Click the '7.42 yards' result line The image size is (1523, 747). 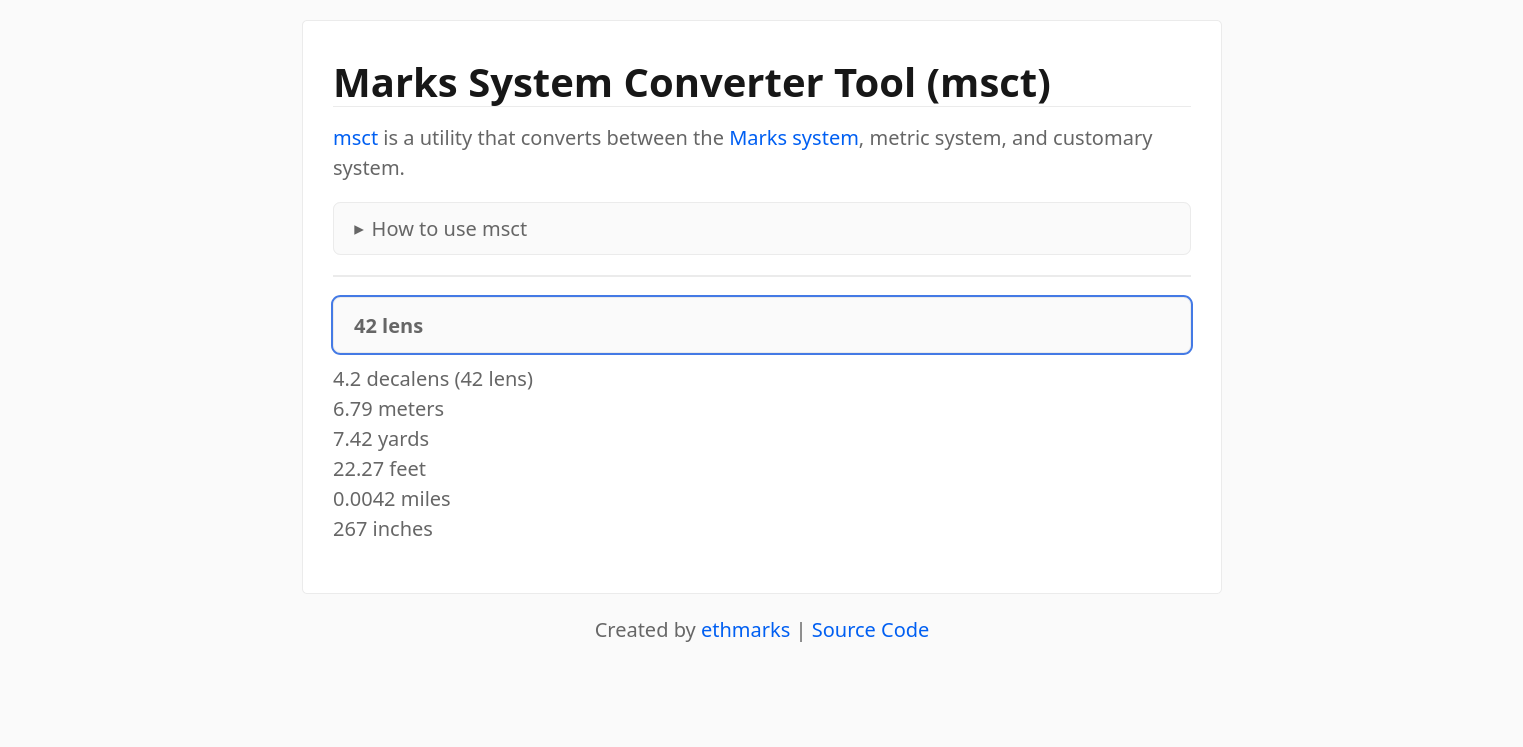(381, 439)
